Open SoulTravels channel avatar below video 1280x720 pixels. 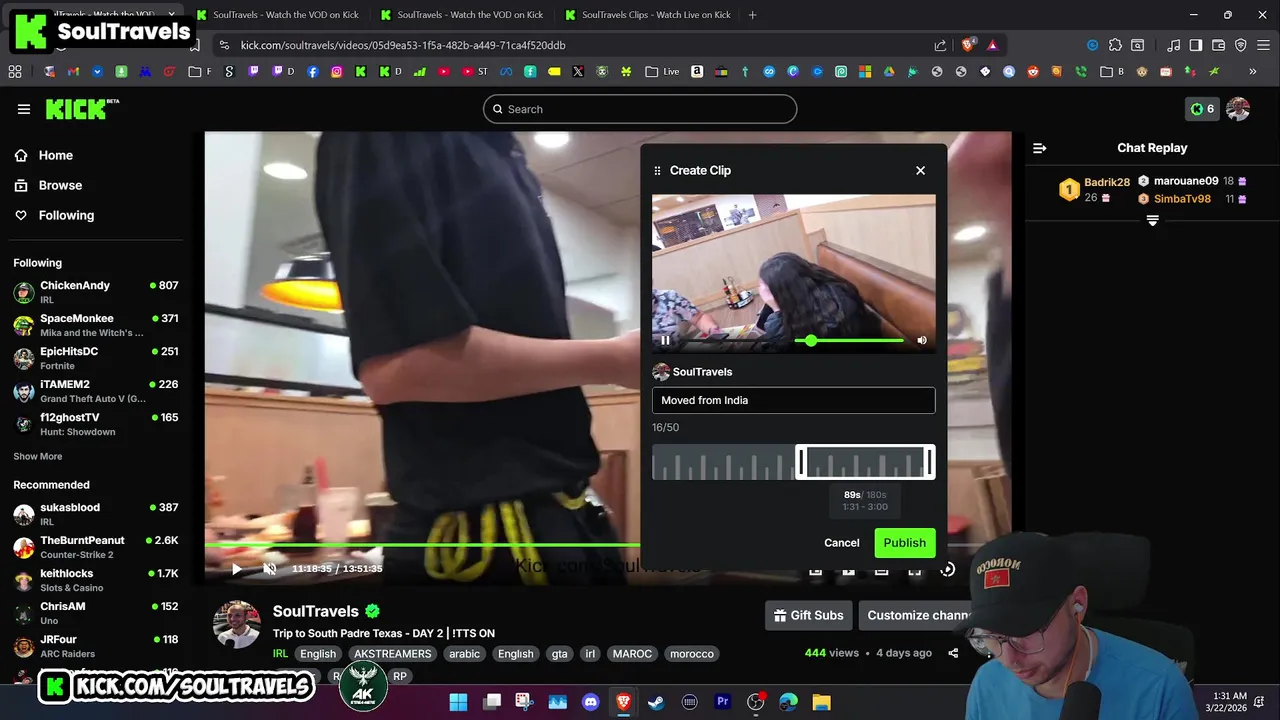(237, 625)
